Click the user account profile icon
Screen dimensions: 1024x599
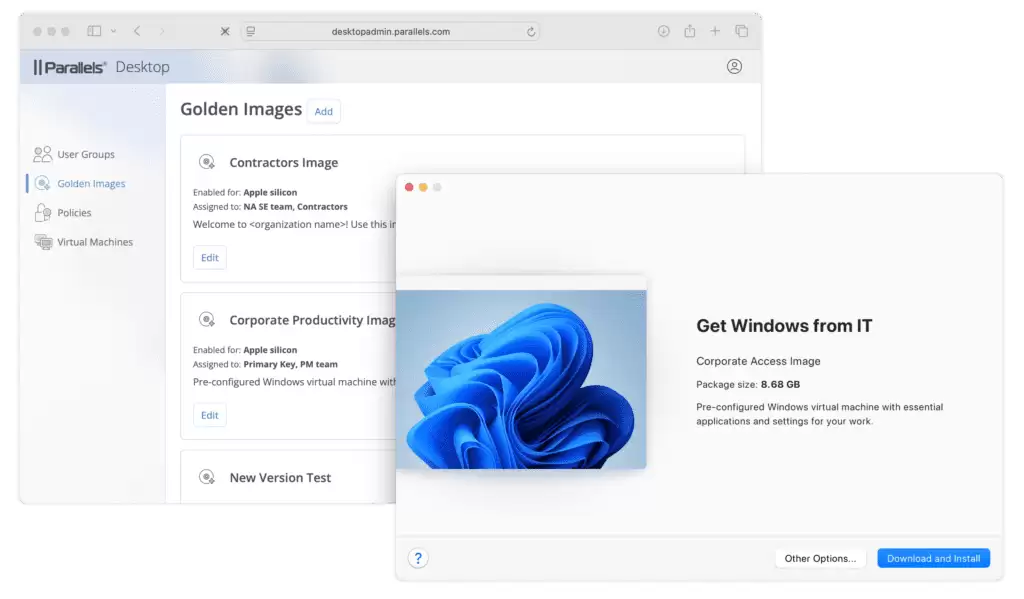(734, 67)
